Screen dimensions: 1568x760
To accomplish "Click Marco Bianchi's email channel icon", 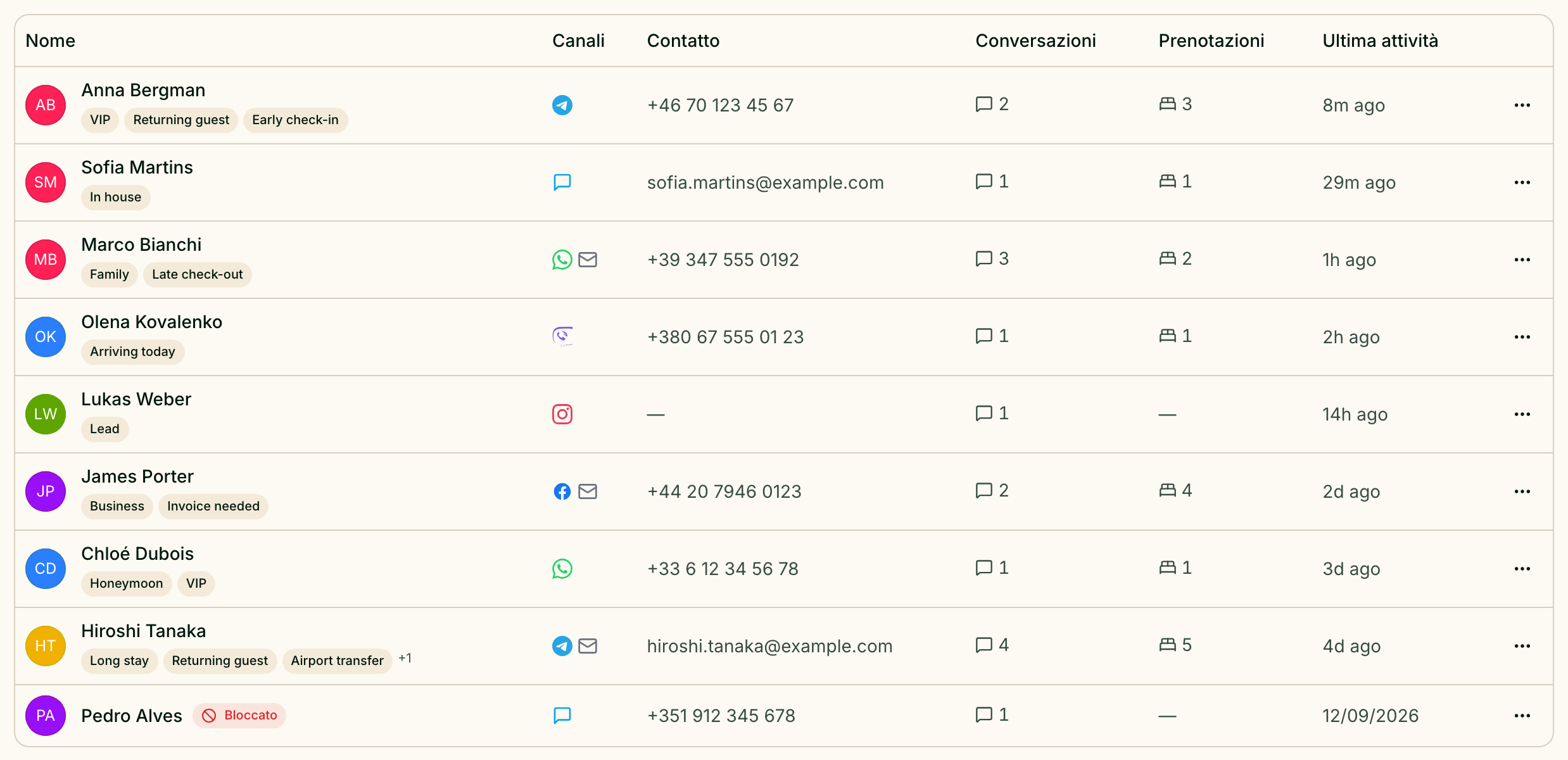I will pyautogui.click(x=588, y=260).
